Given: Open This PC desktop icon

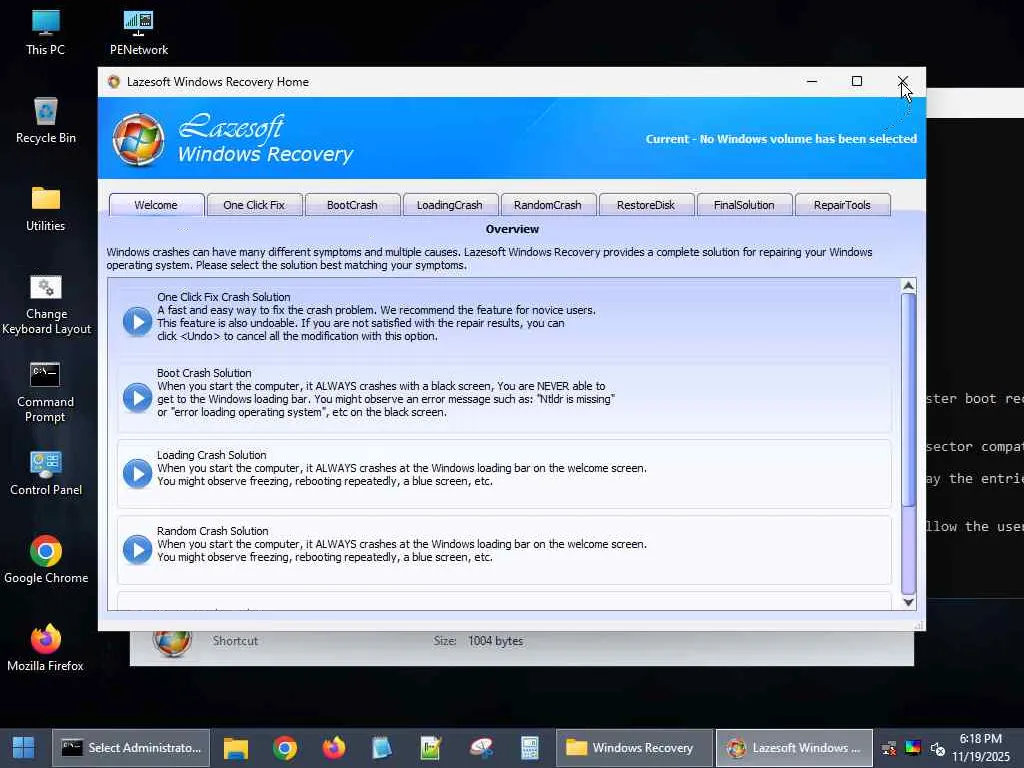Looking at the screenshot, I should (x=45, y=32).
